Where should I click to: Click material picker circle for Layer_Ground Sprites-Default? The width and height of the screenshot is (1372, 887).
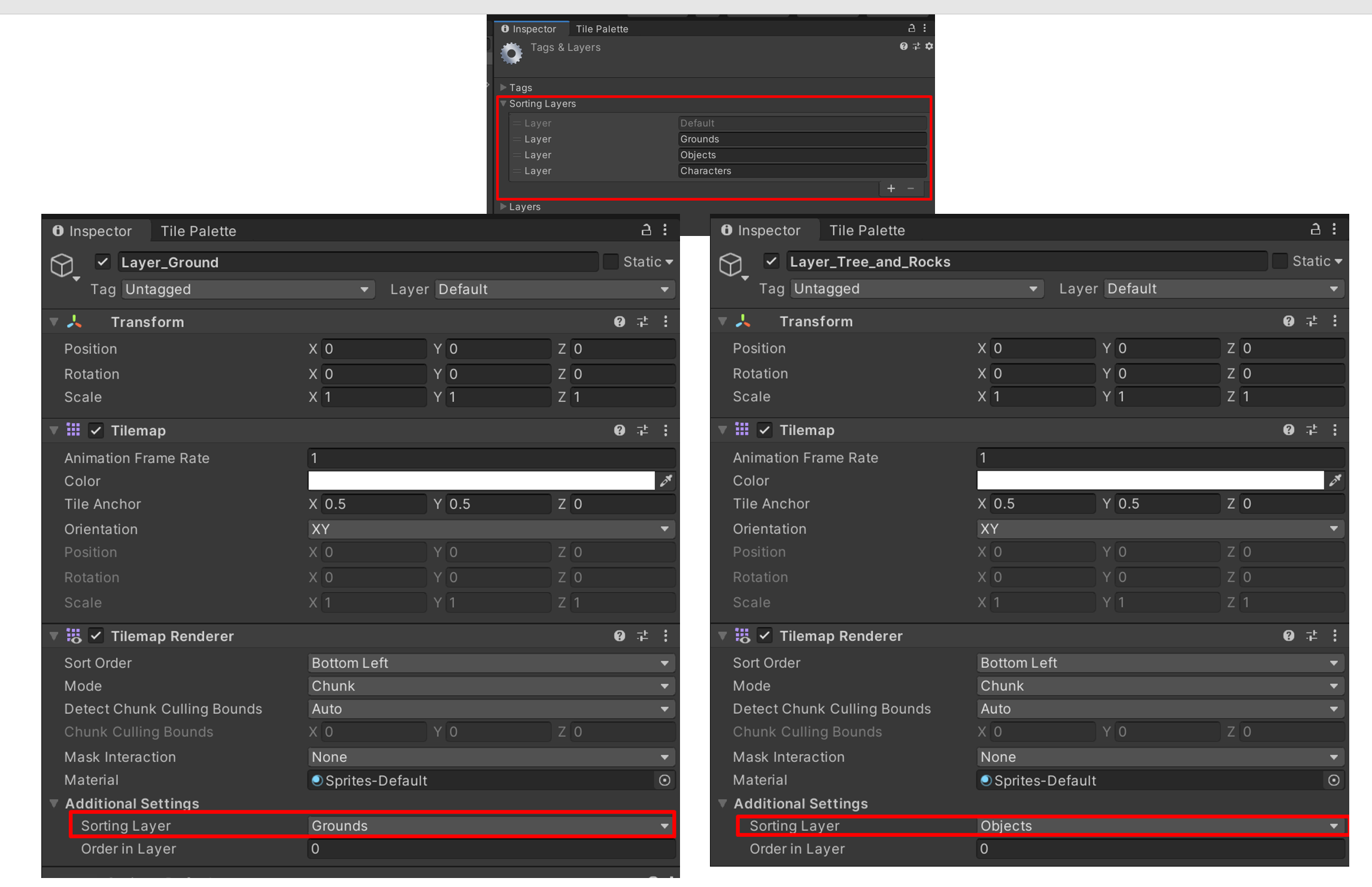coord(664,780)
